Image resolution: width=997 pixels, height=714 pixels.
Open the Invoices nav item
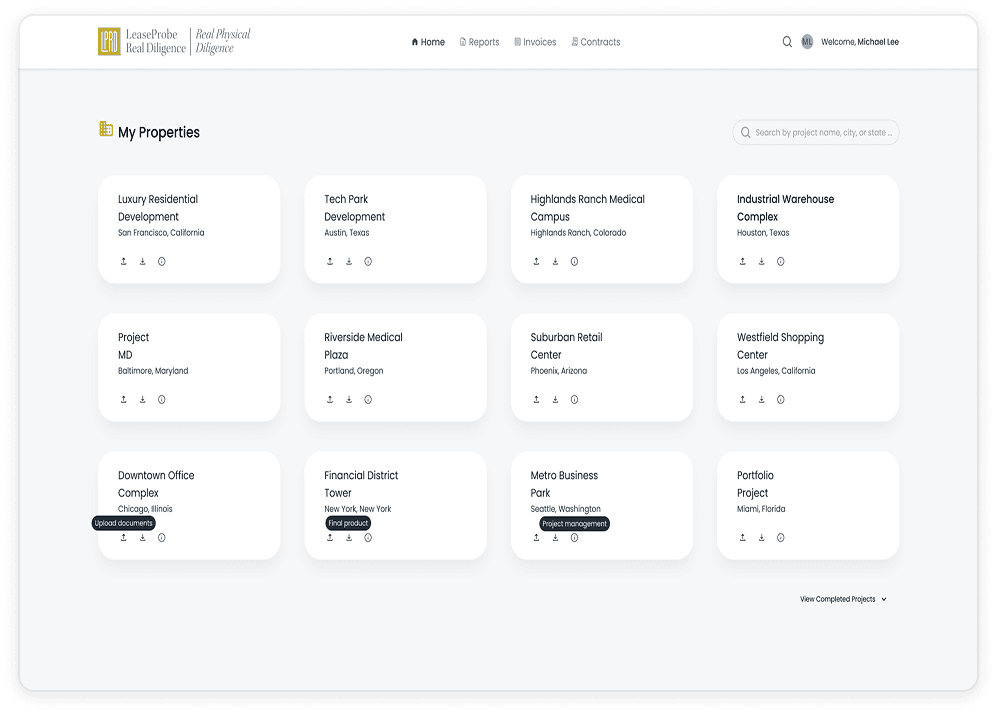535,42
